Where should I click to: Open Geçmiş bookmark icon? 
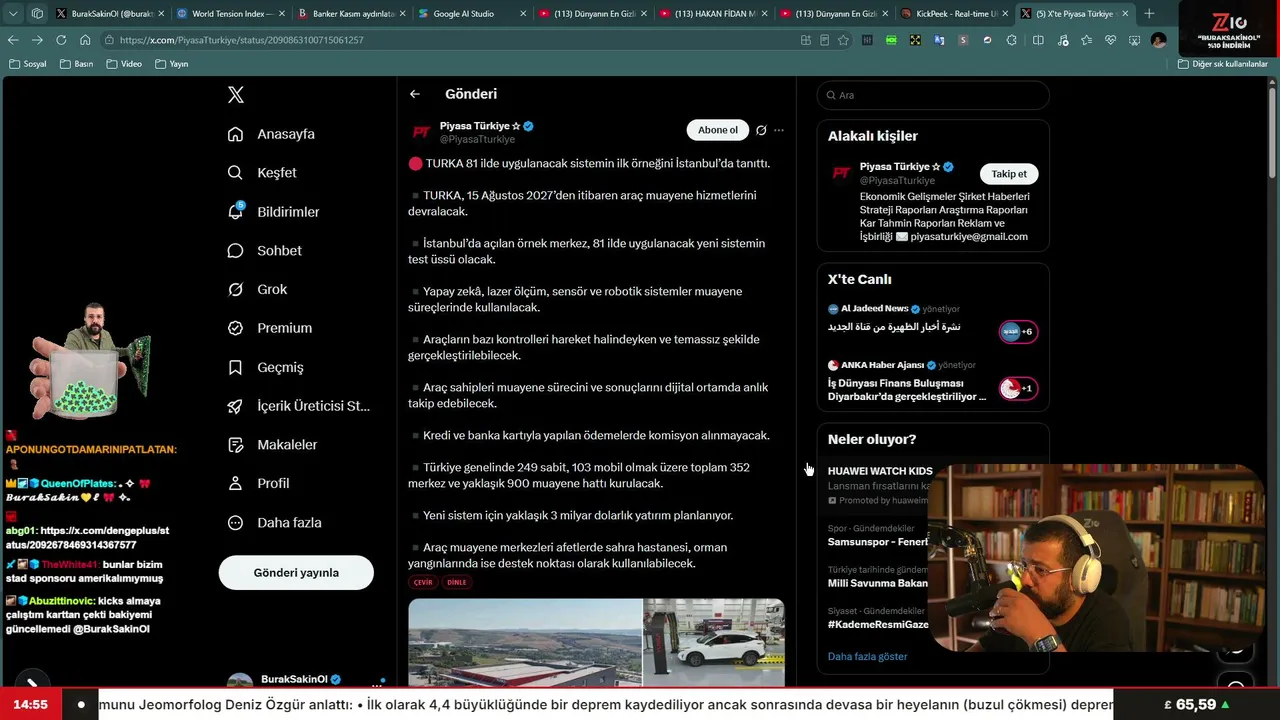tap(235, 367)
